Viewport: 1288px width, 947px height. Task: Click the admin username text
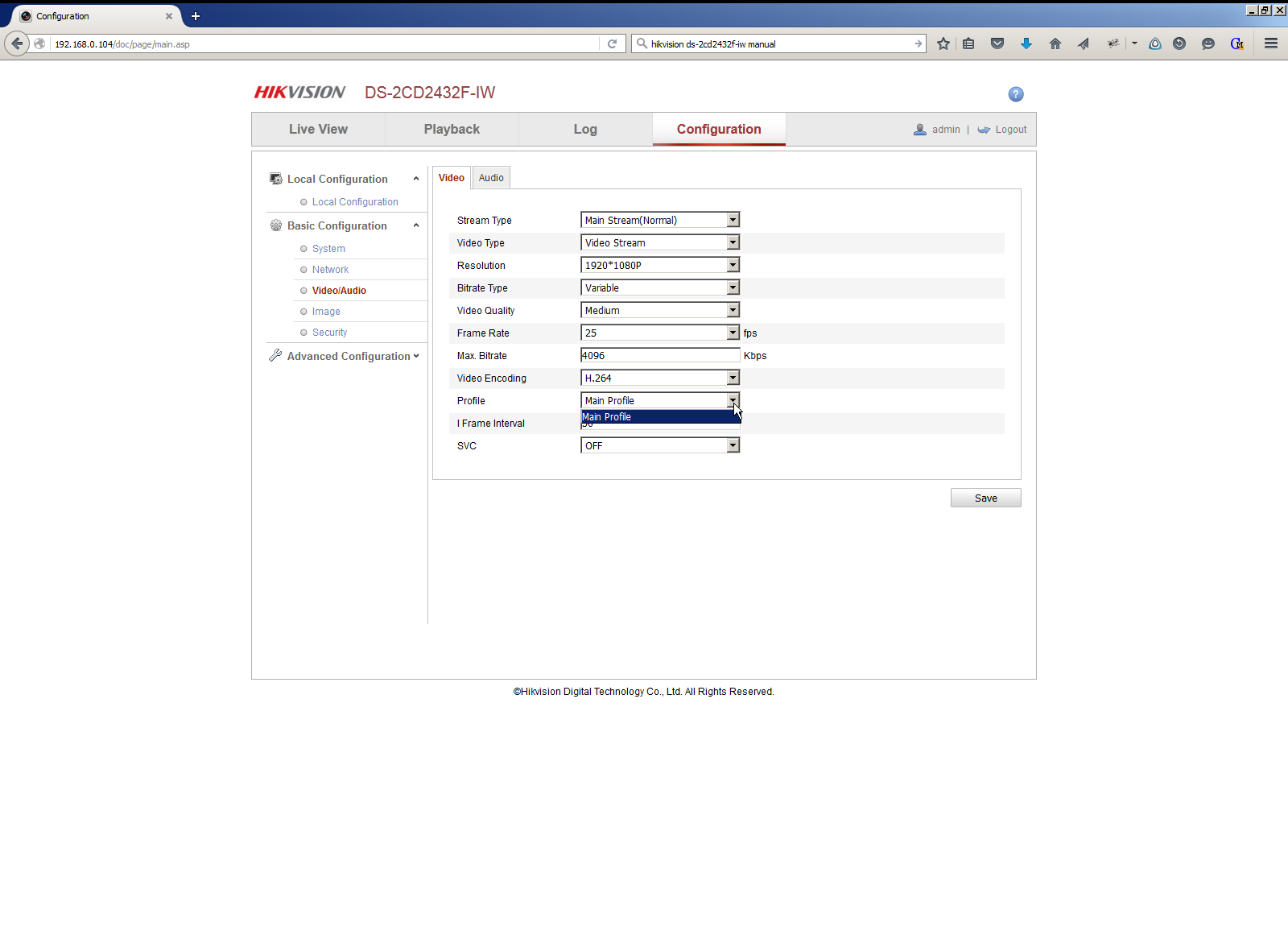click(946, 130)
